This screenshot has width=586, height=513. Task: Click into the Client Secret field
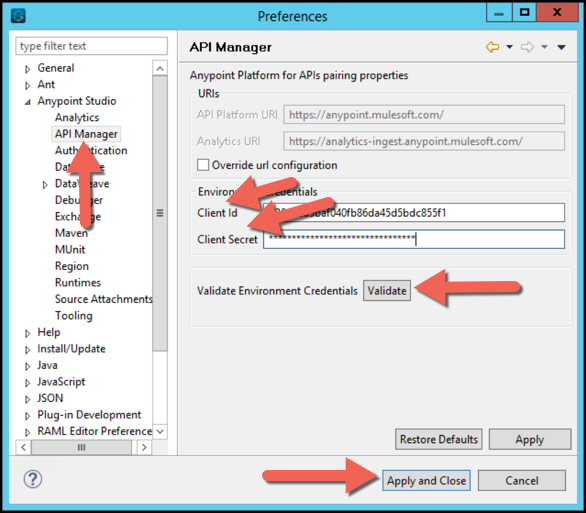coord(414,239)
